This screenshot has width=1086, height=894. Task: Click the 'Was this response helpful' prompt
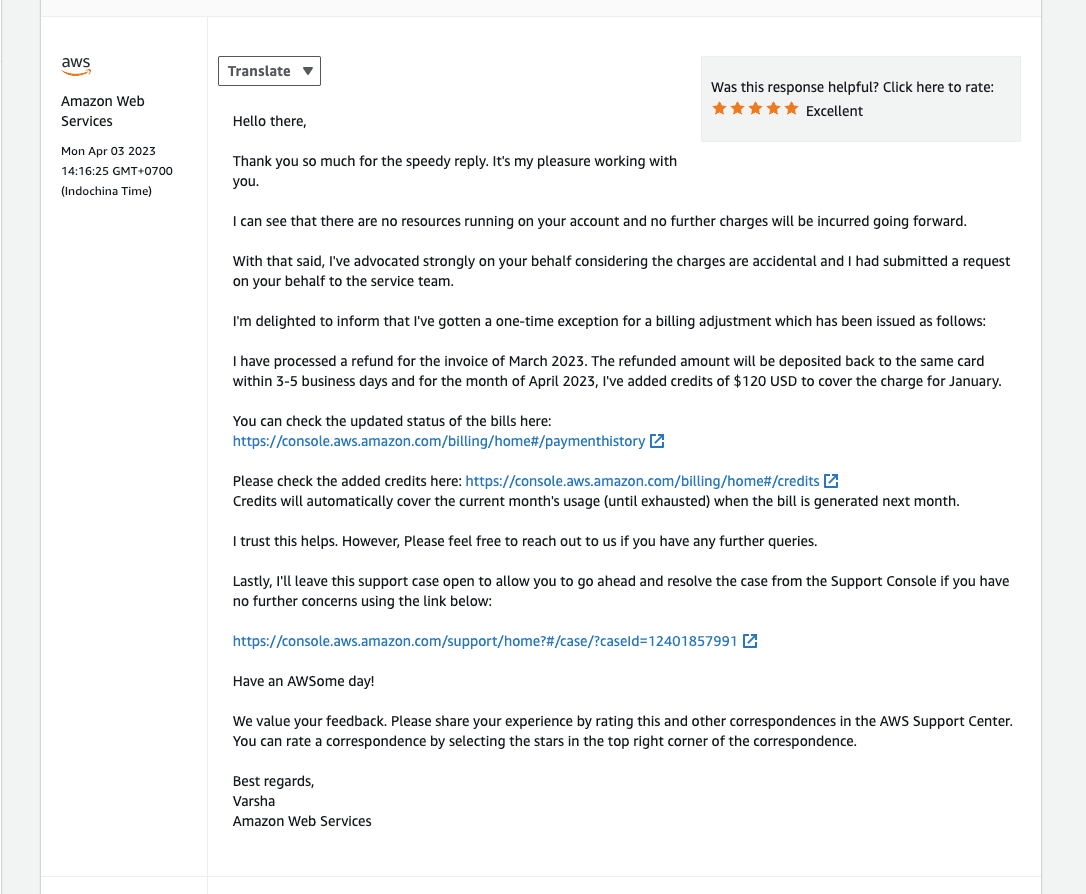[x=852, y=87]
